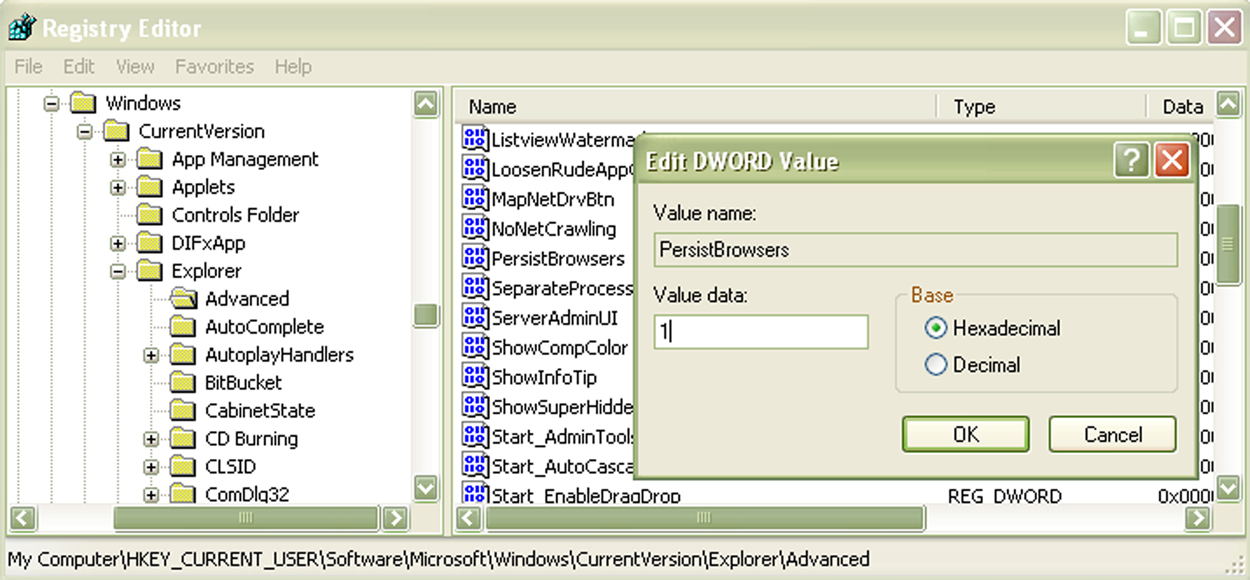Viewport: 1250px width, 580px height.
Task: Click the Data column header
Action: tap(1181, 107)
